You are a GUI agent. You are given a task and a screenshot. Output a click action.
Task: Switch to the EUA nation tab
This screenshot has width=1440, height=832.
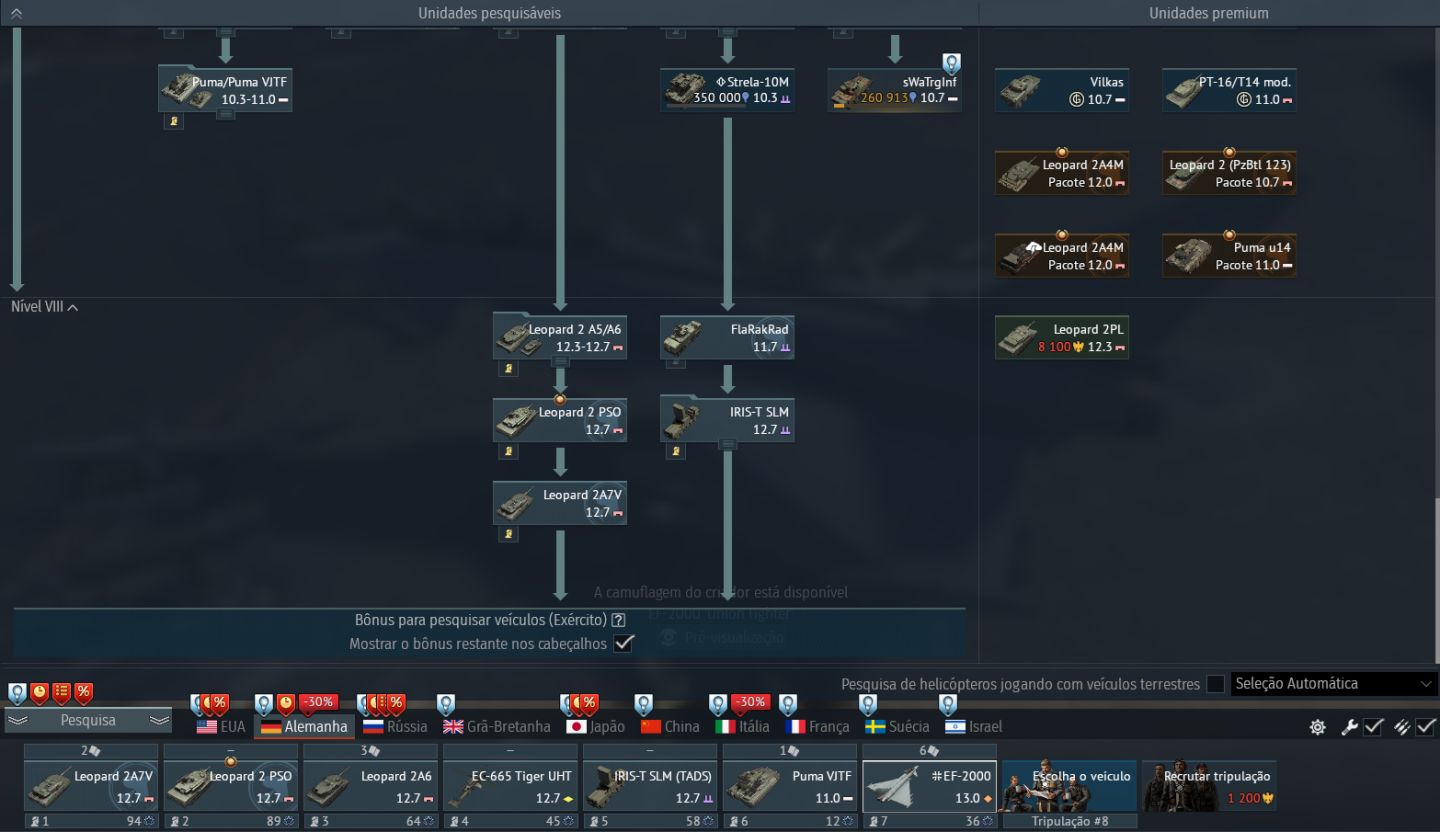point(221,727)
